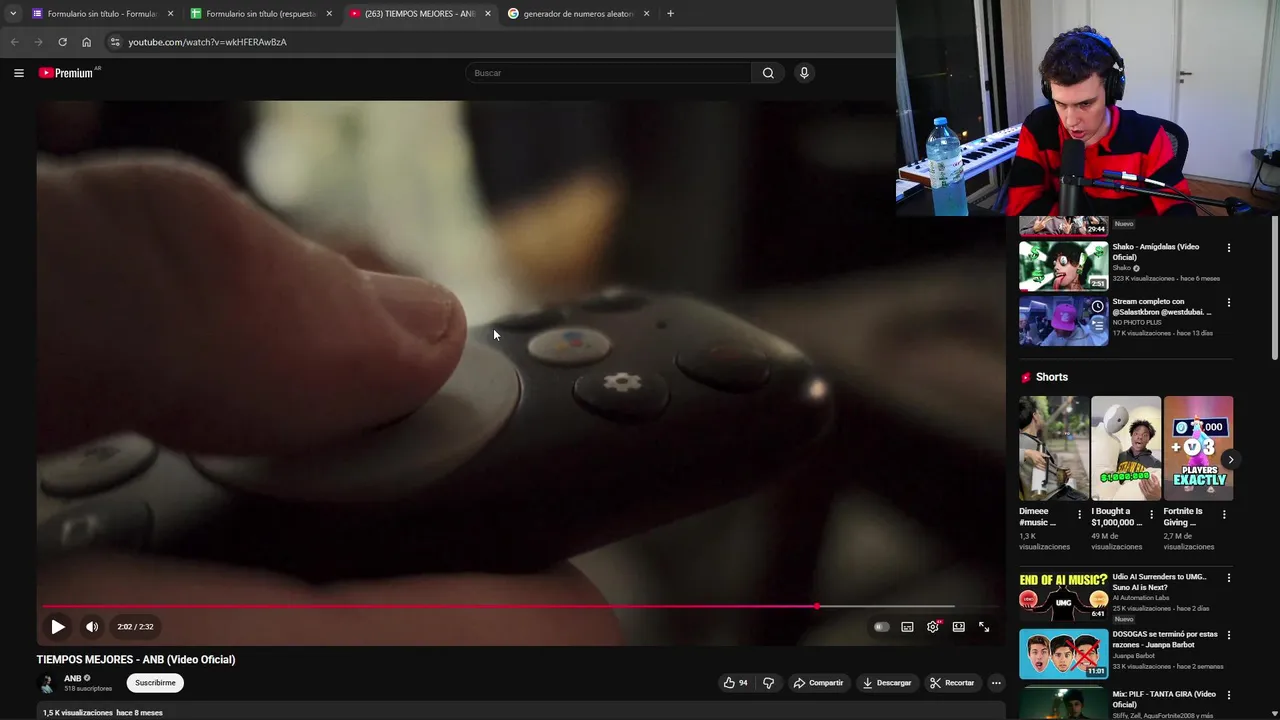
Task: Play the paused video
Action: click(x=58, y=627)
